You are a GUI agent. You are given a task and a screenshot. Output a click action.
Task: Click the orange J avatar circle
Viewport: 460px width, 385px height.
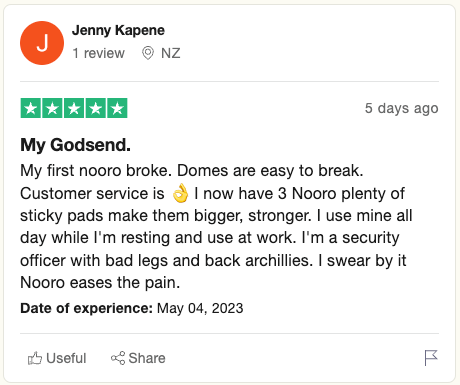click(x=42, y=43)
